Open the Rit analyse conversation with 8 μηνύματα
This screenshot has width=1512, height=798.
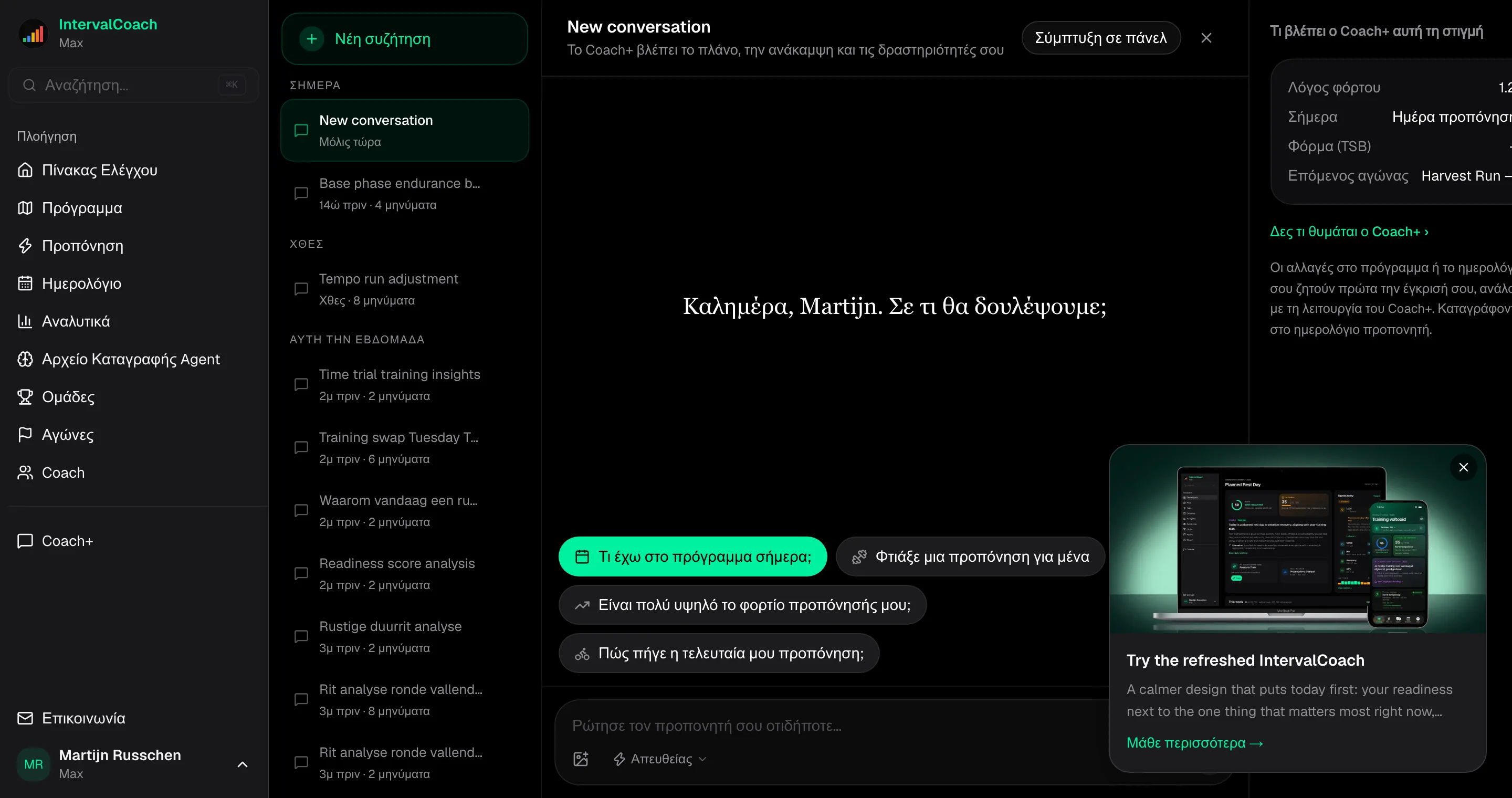tap(404, 699)
